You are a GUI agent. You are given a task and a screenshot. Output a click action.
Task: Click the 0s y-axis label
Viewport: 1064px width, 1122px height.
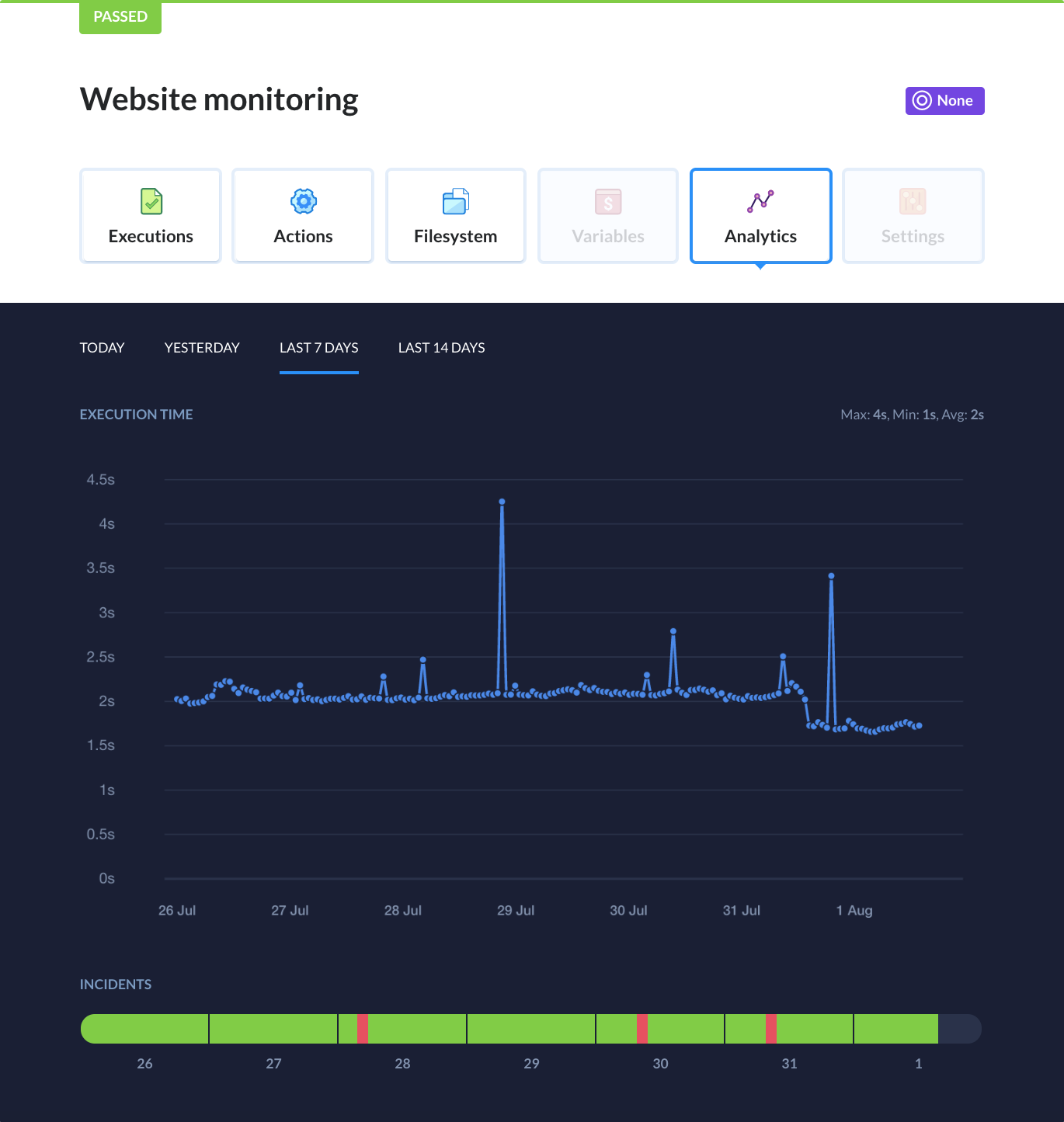pos(107,878)
